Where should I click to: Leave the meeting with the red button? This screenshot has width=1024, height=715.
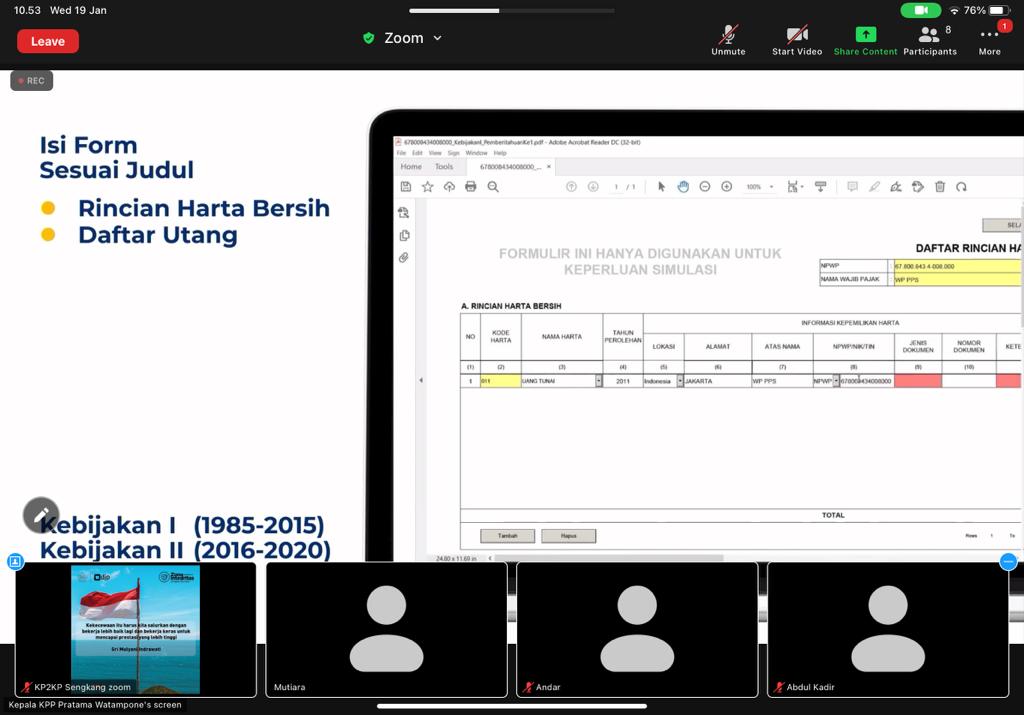tap(48, 41)
